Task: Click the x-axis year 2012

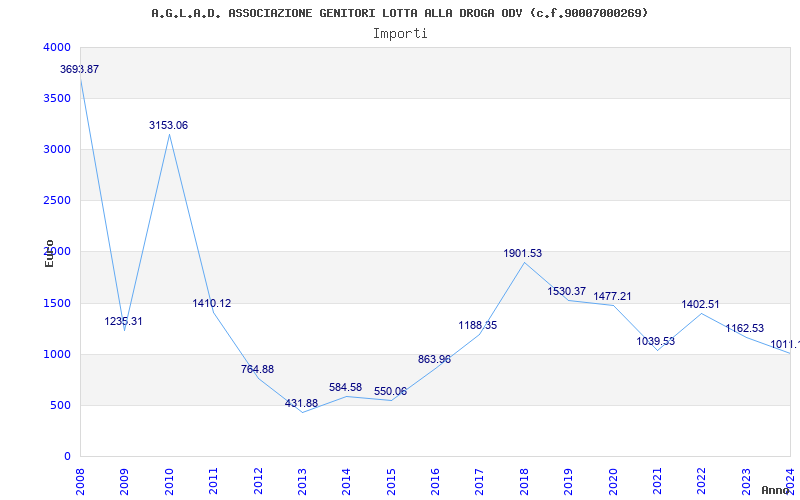Action: [x=258, y=481]
